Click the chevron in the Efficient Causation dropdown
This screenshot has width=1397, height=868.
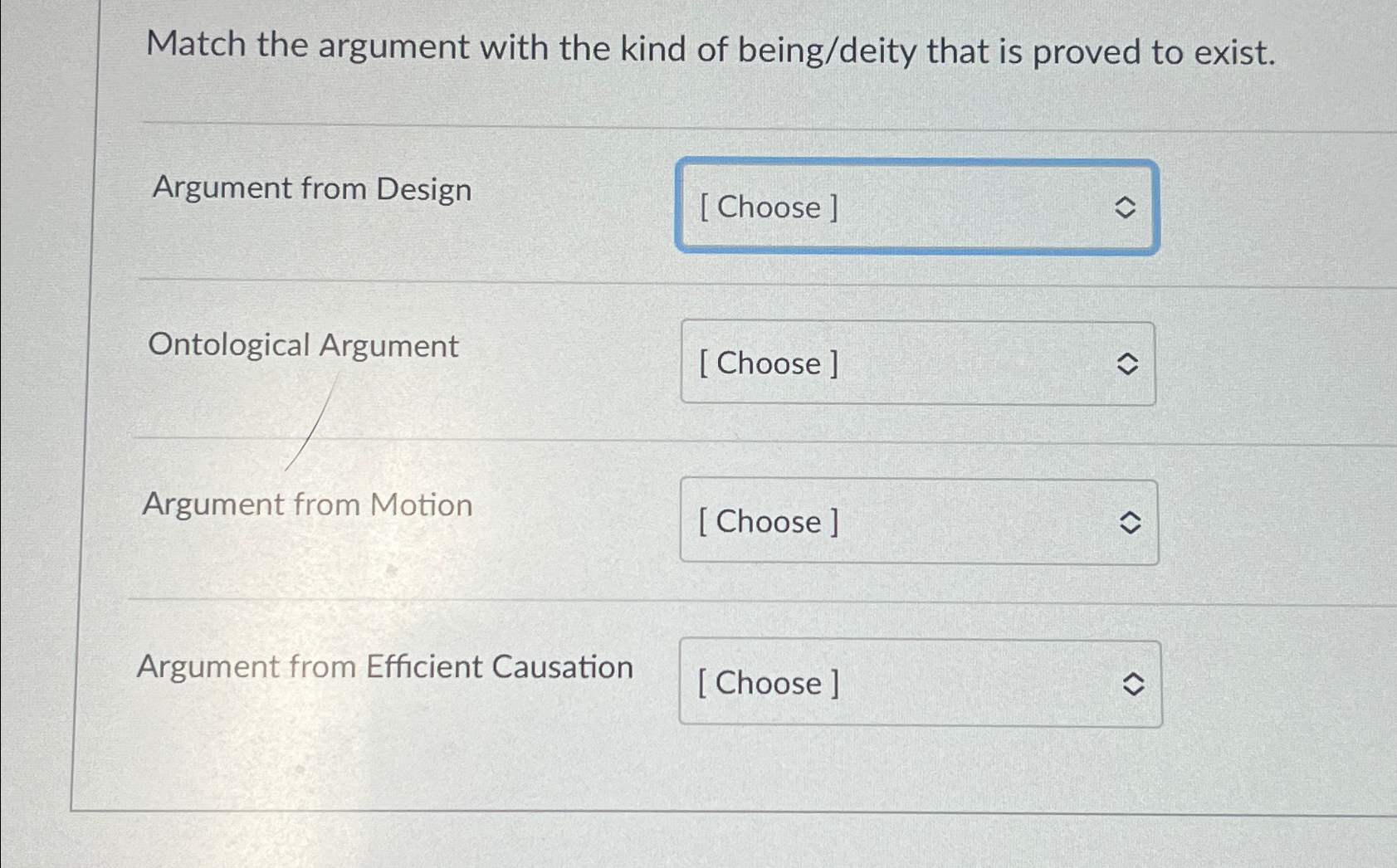(x=1135, y=683)
